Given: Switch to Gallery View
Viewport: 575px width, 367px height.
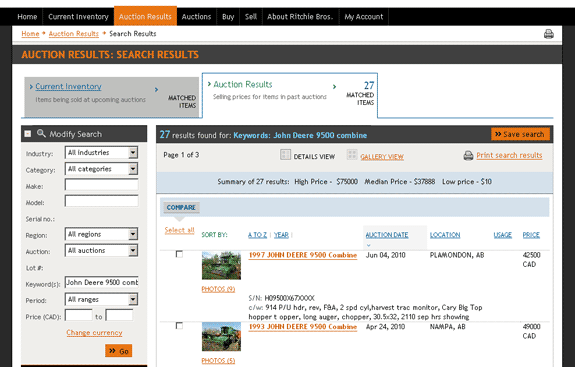Looking at the screenshot, I should coord(382,157).
